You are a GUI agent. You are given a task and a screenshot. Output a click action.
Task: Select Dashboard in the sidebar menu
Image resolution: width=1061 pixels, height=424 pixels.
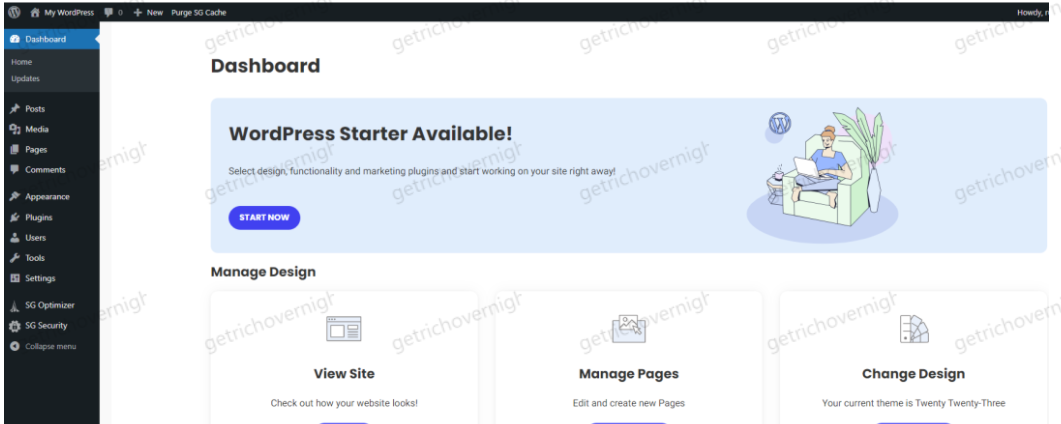(45, 39)
